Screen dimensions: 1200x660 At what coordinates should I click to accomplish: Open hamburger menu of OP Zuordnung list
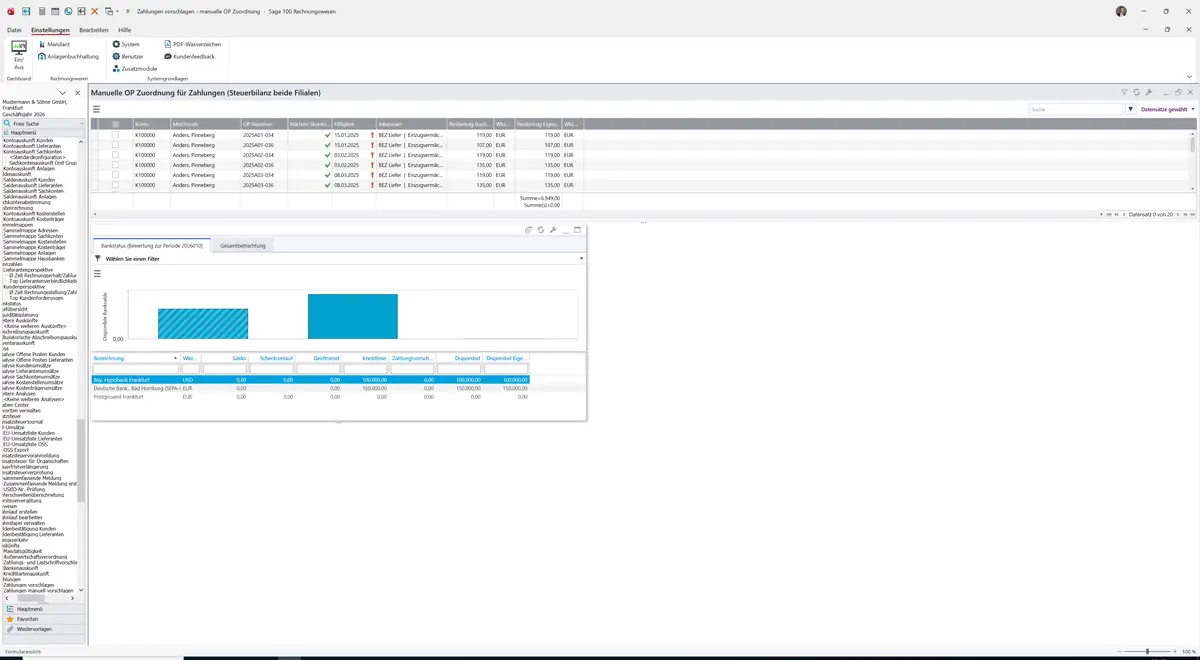coord(97,109)
